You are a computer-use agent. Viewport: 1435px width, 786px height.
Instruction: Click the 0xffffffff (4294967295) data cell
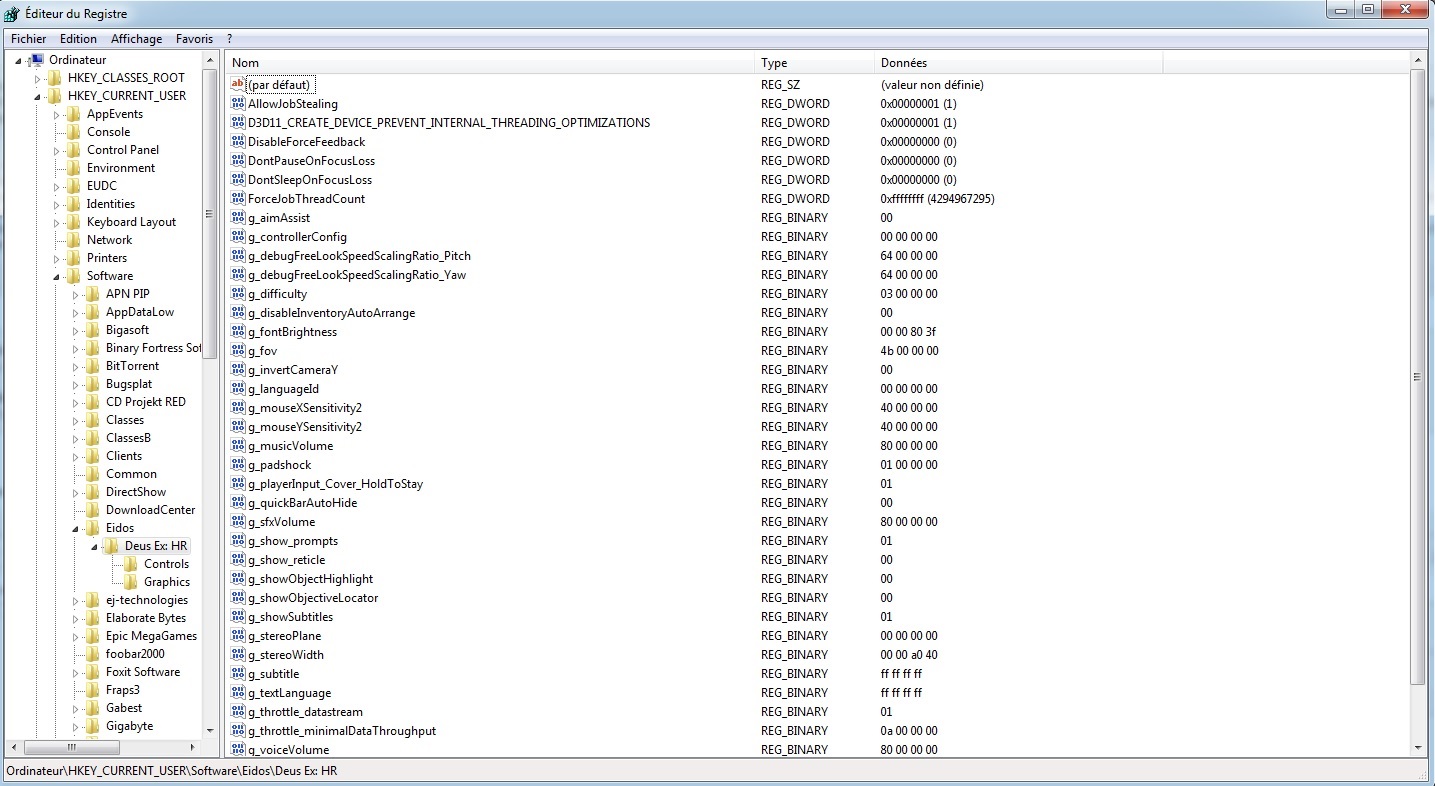pyautogui.click(x=937, y=198)
